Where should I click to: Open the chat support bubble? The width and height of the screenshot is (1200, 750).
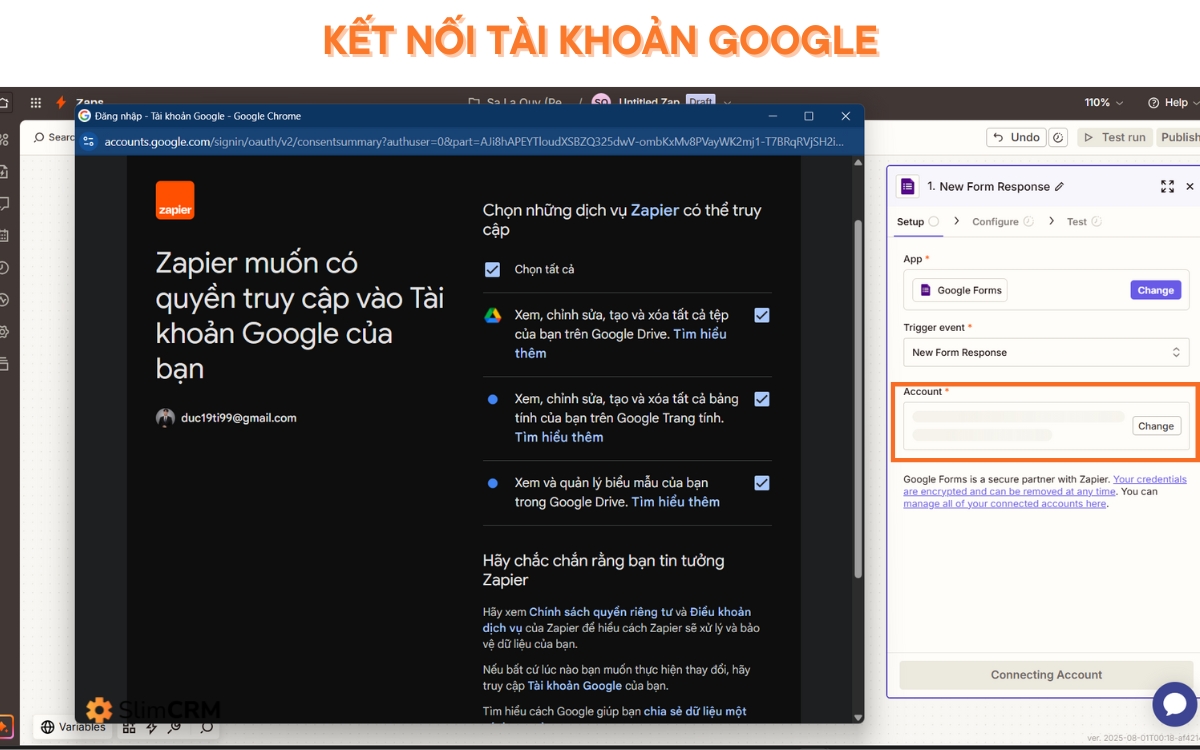click(1175, 703)
